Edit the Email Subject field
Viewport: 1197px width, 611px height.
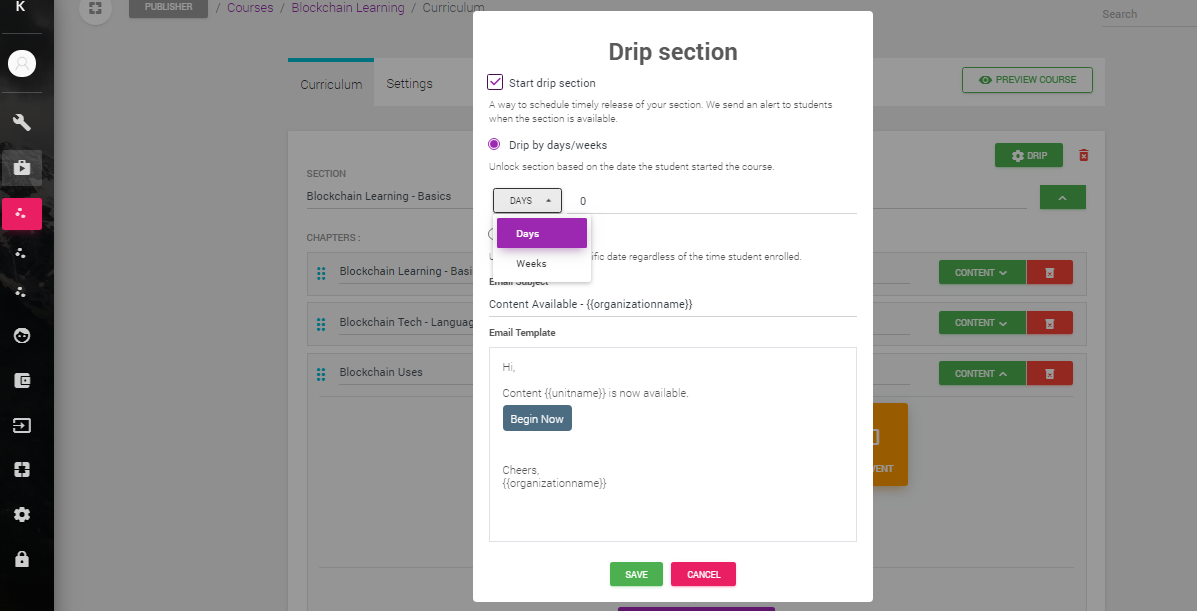(673, 304)
